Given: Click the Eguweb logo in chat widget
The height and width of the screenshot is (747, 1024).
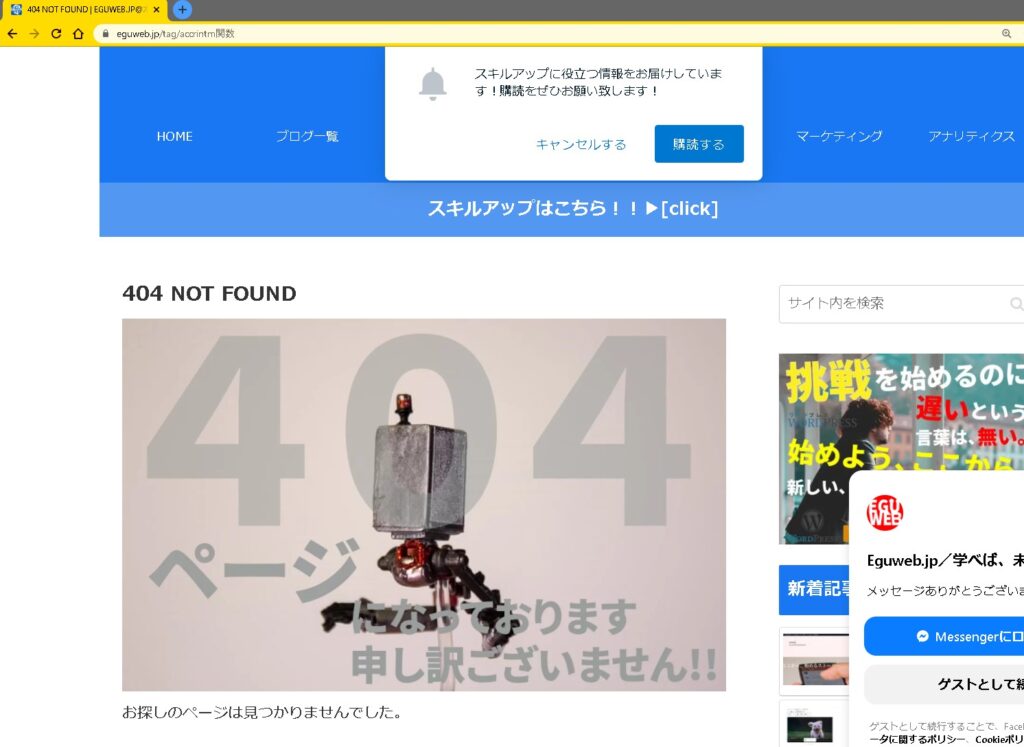Looking at the screenshot, I should 884,512.
